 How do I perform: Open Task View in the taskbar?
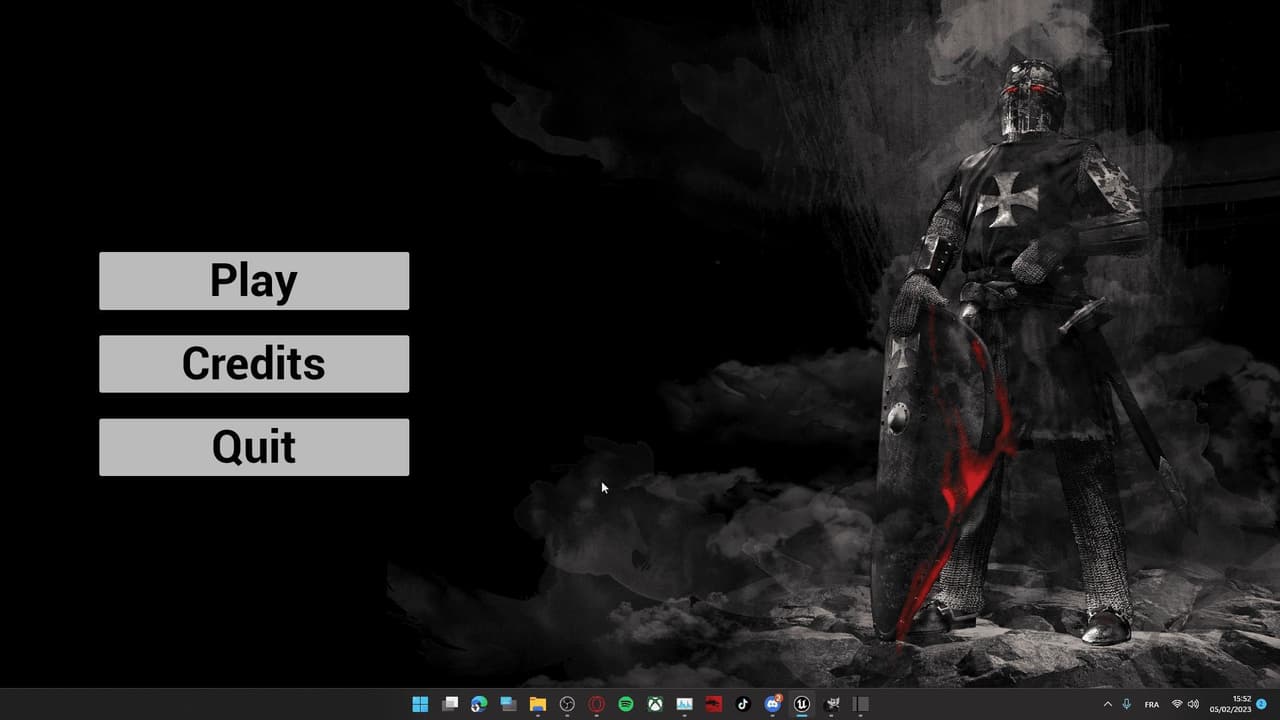pos(450,704)
